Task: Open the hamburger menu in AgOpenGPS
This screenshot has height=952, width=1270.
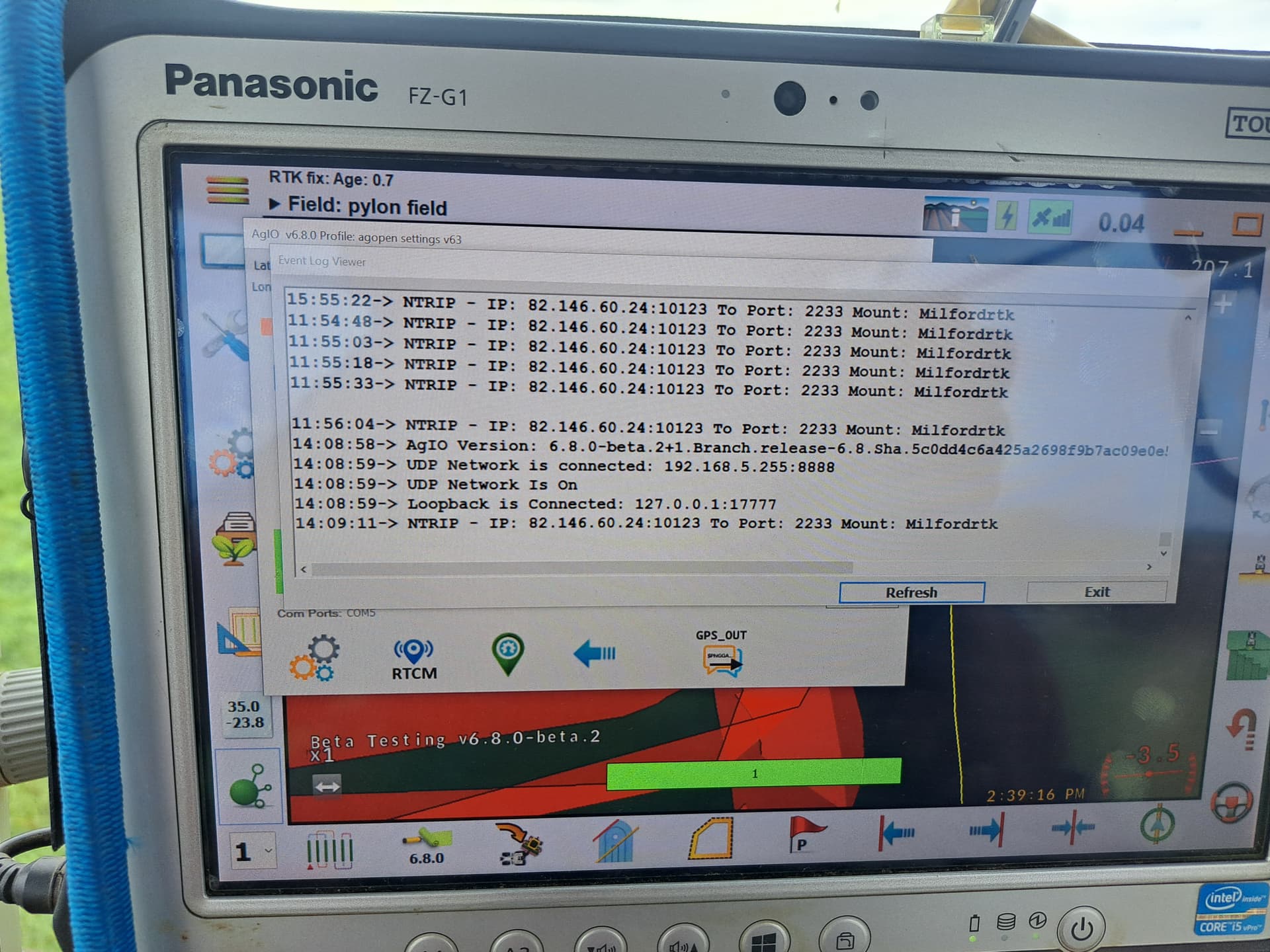Action: coord(228,190)
